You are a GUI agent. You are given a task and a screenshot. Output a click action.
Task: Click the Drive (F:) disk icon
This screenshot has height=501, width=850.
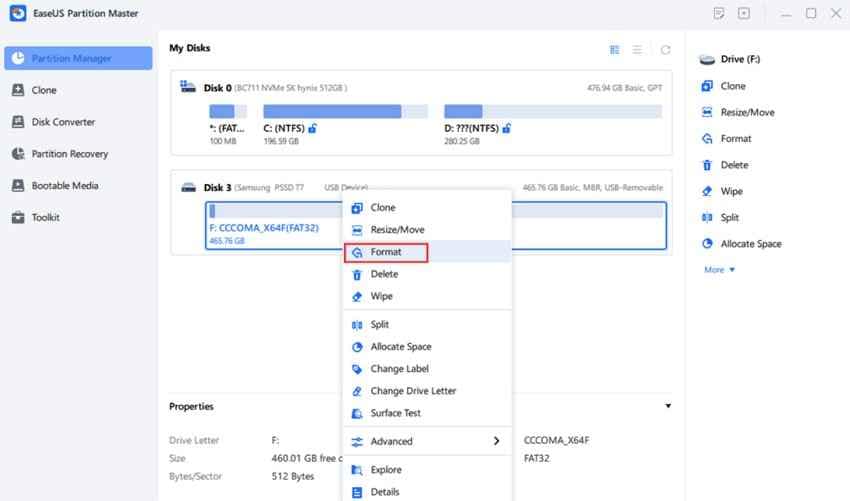pos(707,60)
